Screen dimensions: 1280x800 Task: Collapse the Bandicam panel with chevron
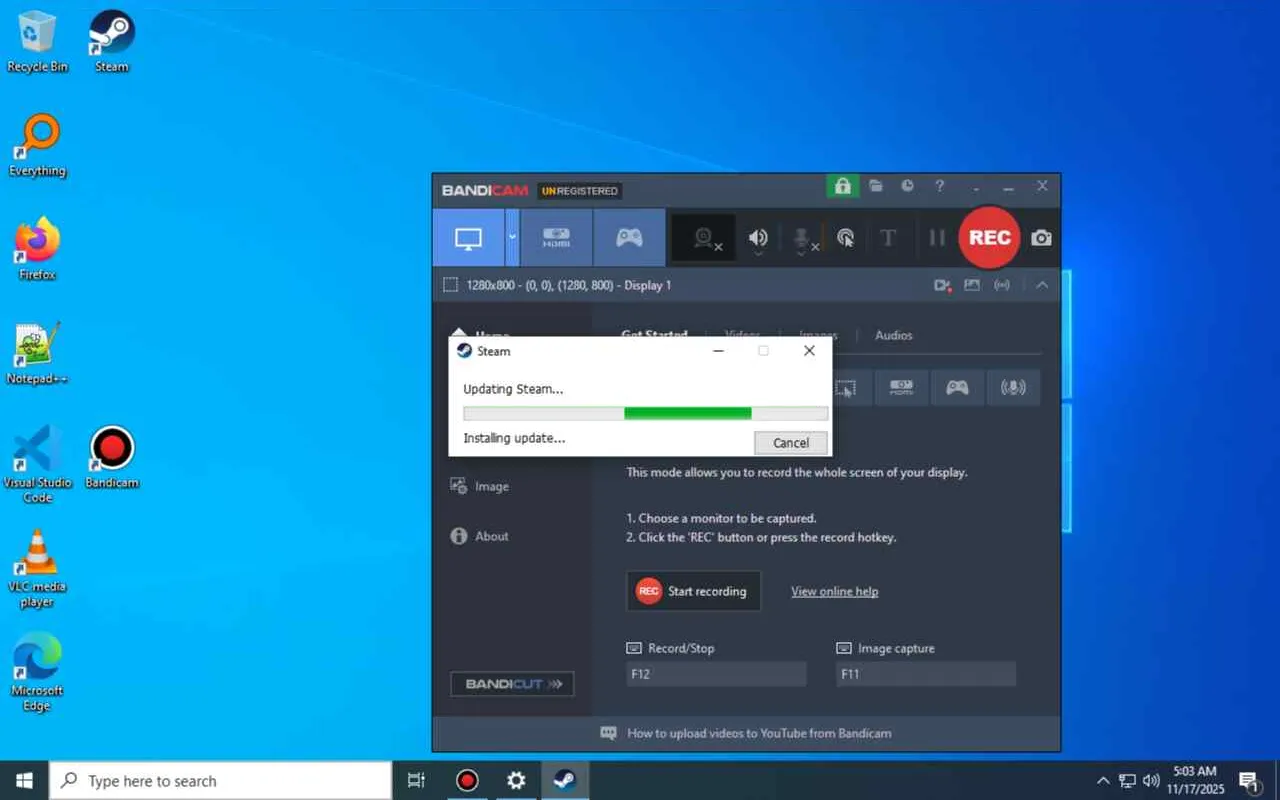[x=1042, y=285]
